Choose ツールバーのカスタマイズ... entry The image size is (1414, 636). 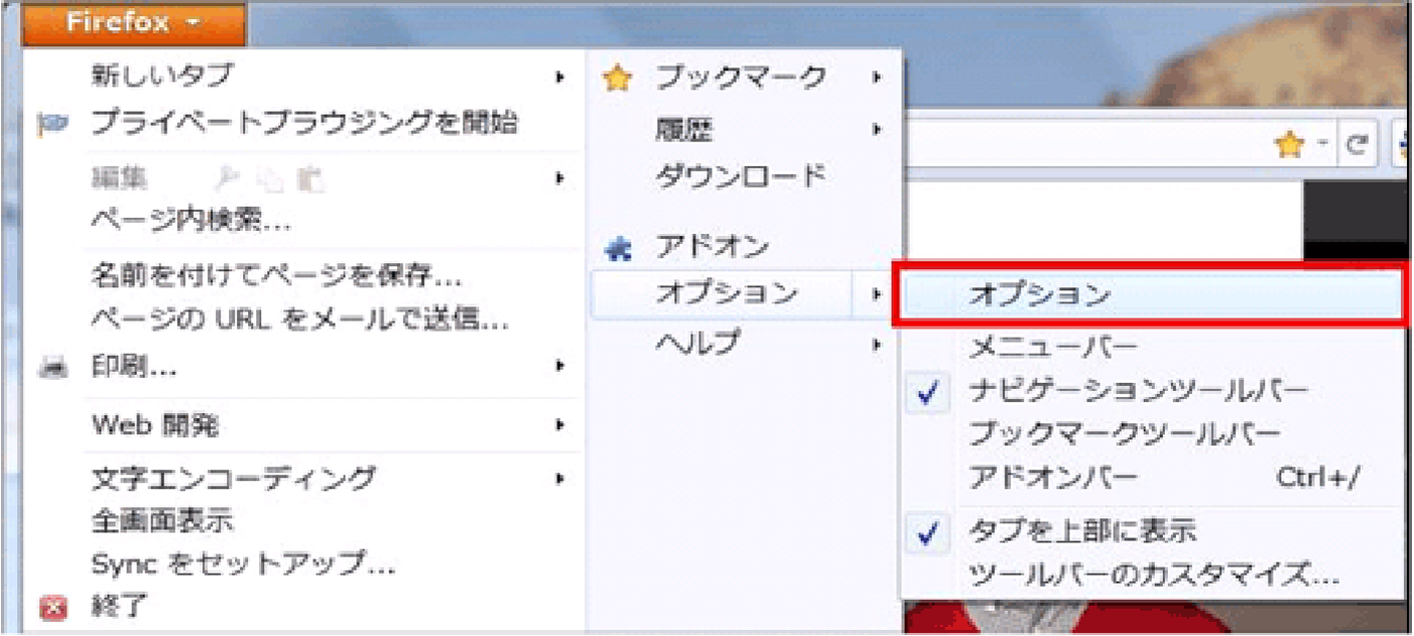point(1153,576)
